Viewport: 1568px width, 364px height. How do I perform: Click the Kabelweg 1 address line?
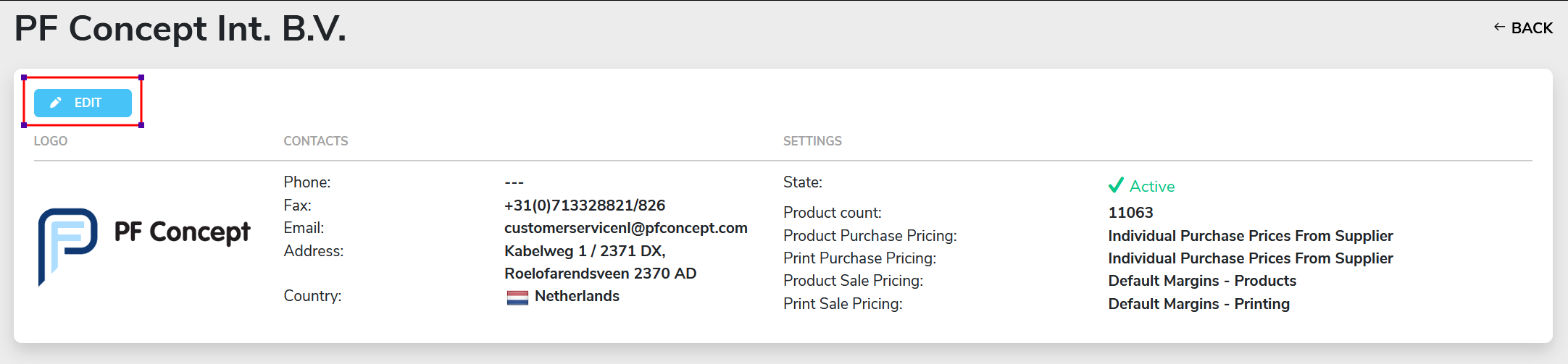[x=585, y=251]
